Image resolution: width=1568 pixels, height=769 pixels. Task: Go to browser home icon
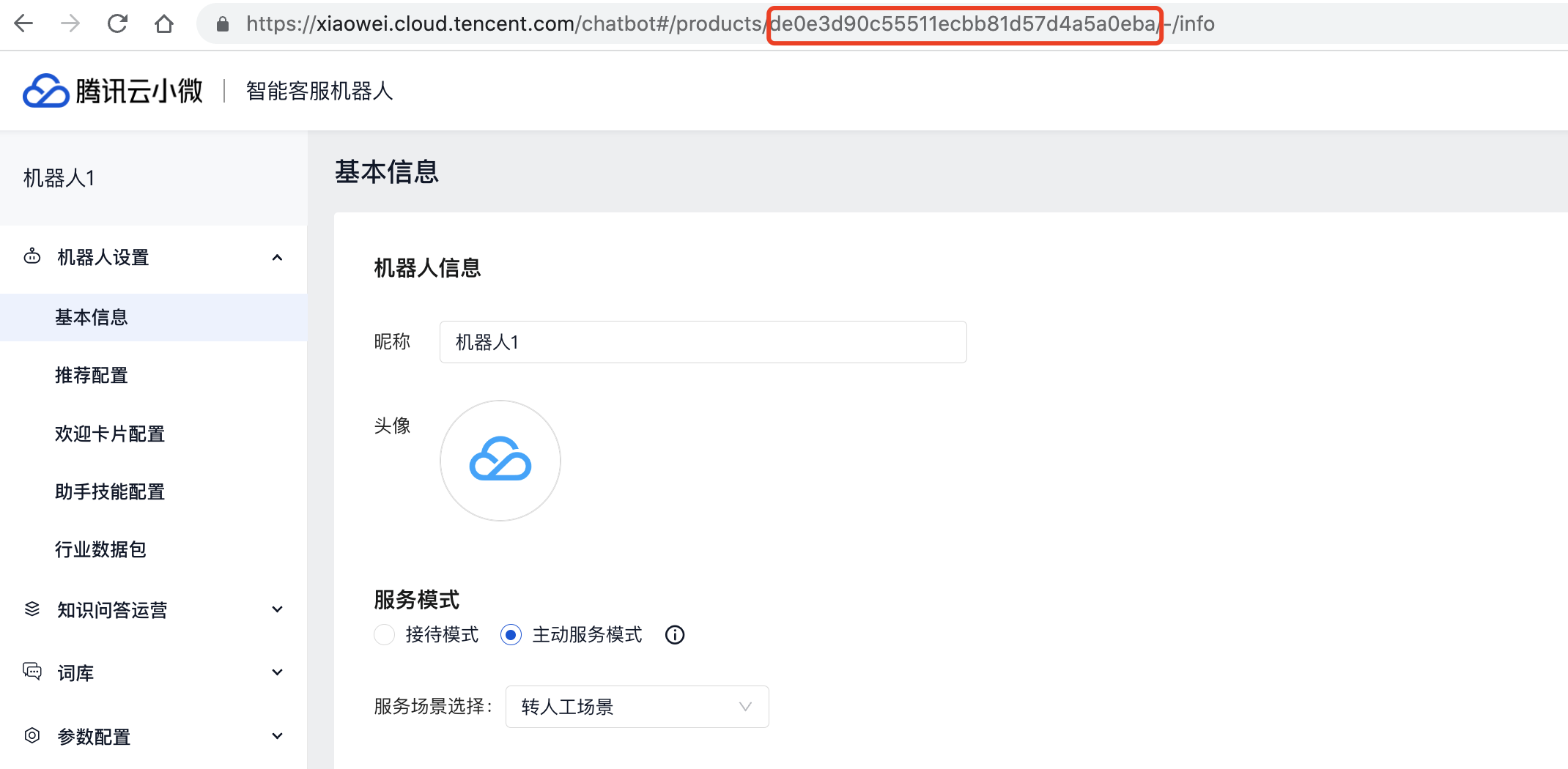(164, 23)
